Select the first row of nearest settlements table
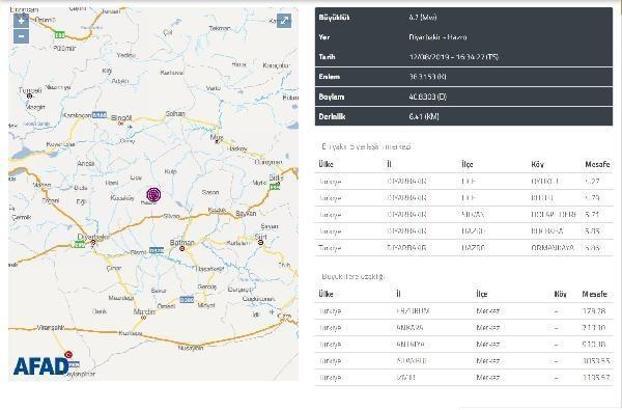 (x=464, y=181)
